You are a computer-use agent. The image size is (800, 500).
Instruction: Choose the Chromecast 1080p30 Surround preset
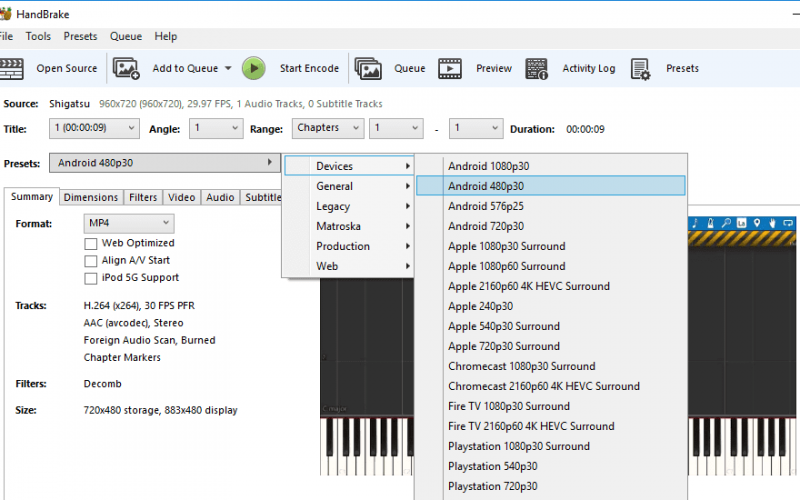[x=551, y=366]
